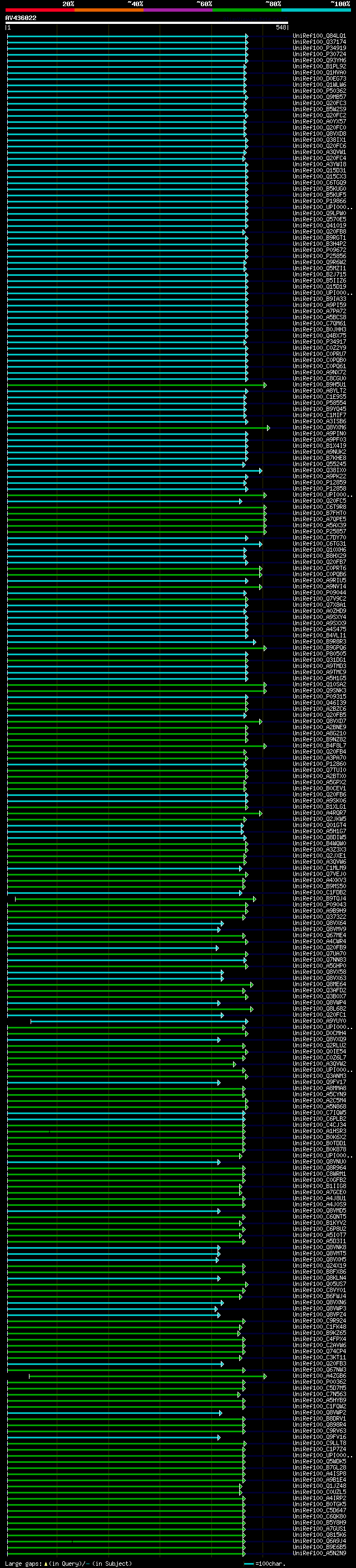Click the UniRef100_P80505 label
This screenshot has width=356, height=1568.
pos(319,654)
